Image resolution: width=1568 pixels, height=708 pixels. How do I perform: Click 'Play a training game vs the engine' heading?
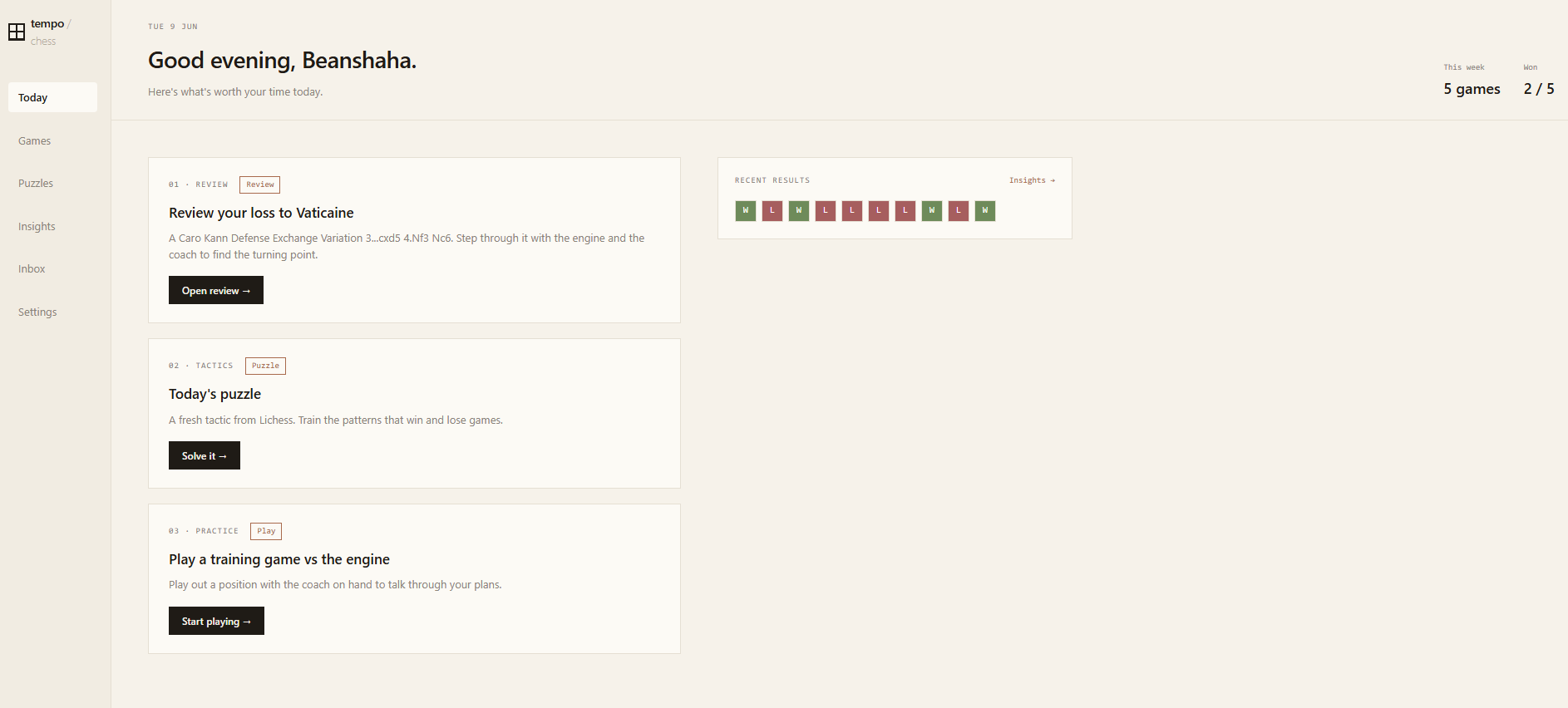click(279, 559)
